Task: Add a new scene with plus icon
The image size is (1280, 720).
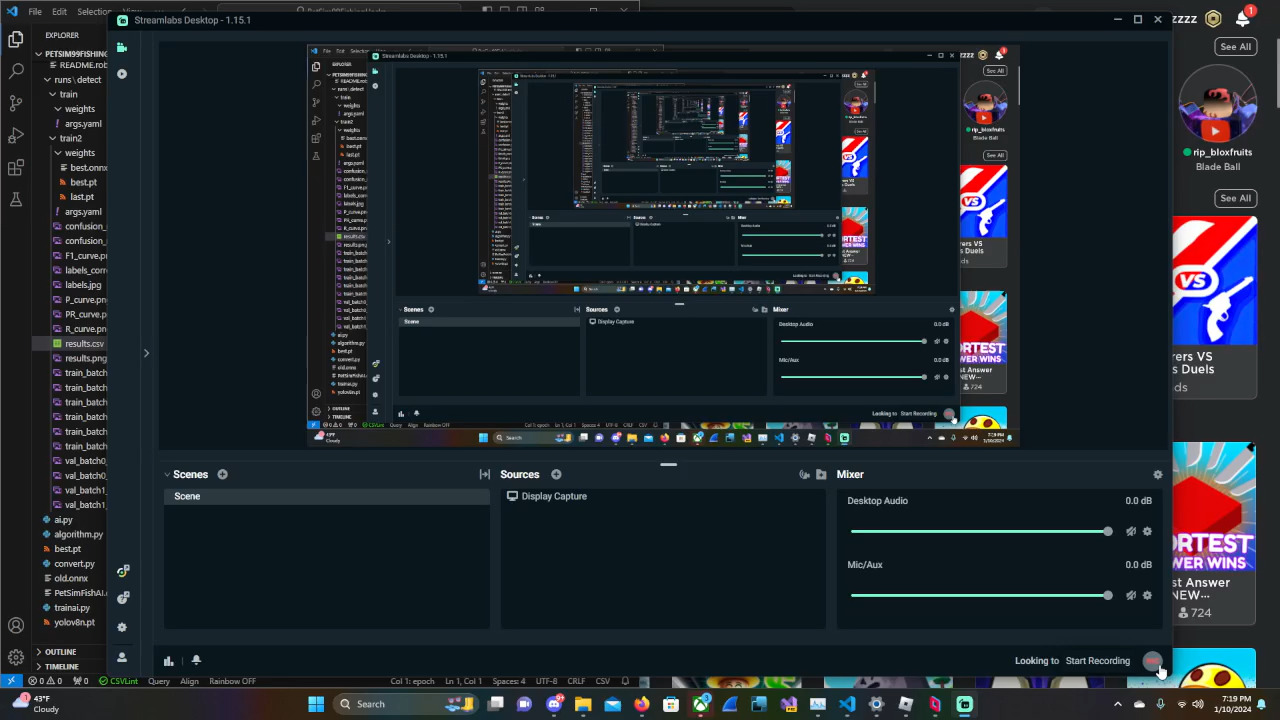Action: click(x=222, y=475)
